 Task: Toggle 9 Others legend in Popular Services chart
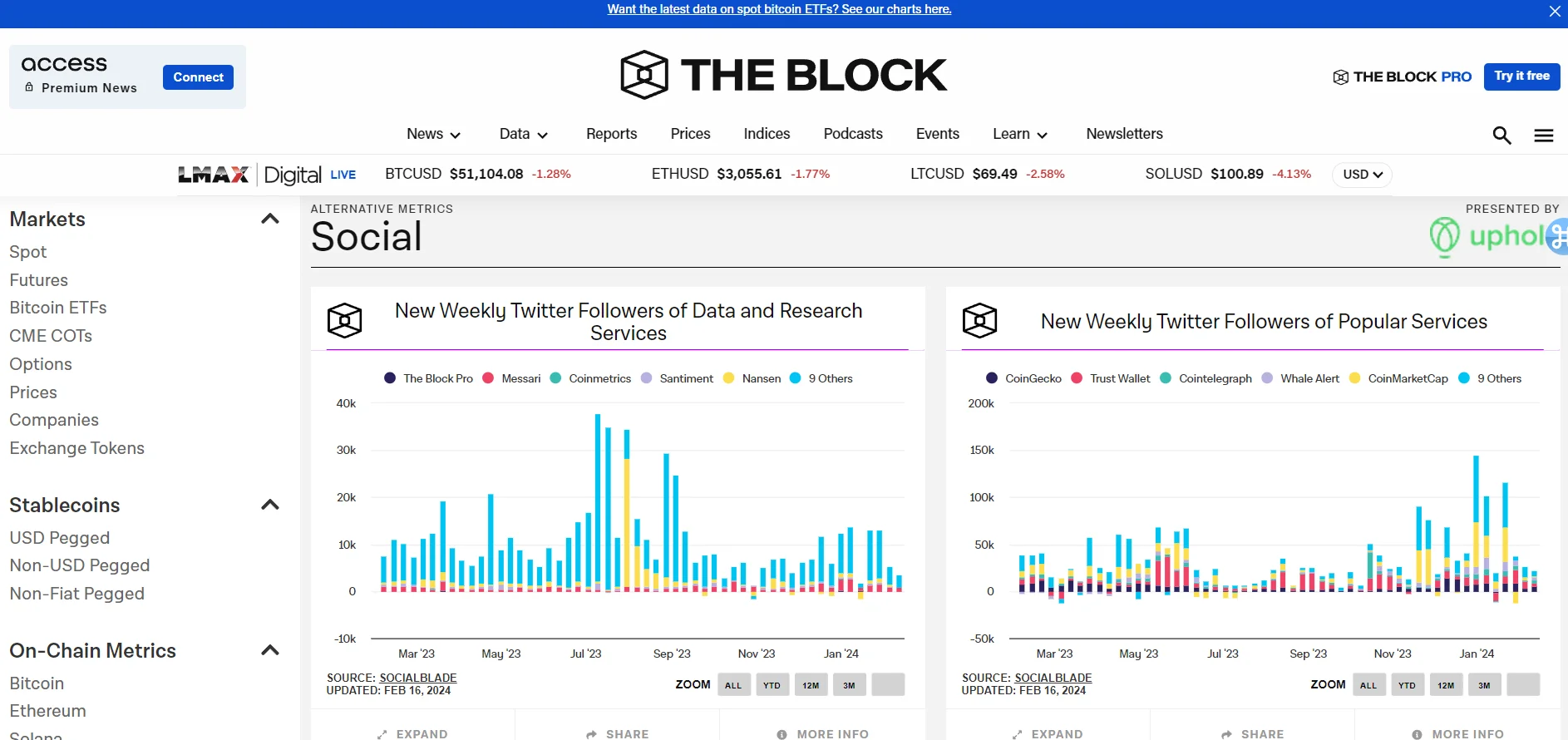(1490, 378)
